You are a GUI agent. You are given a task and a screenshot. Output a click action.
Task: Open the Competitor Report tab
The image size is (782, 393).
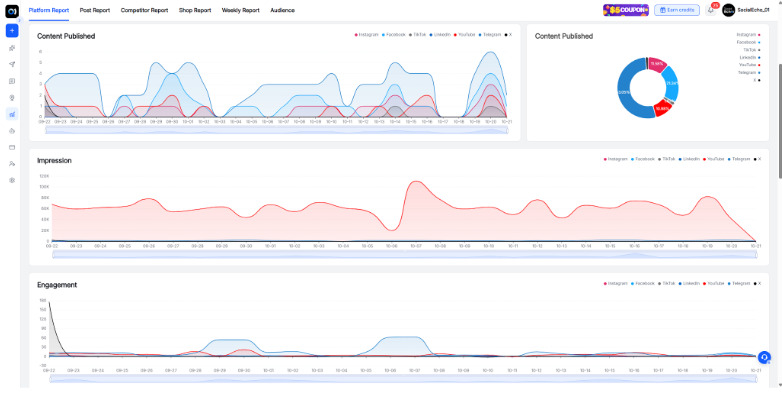(x=144, y=10)
